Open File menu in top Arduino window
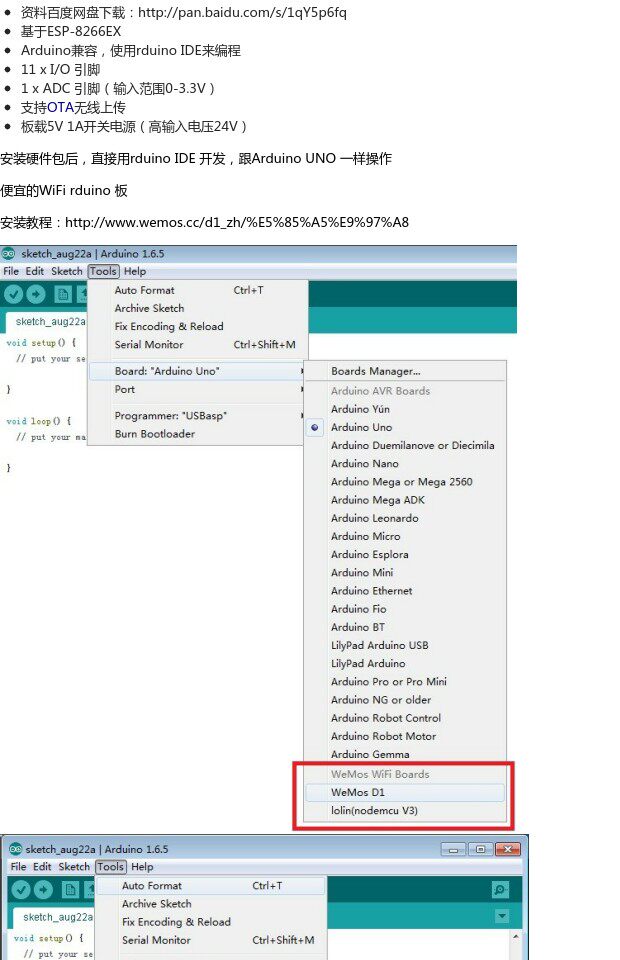This screenshot has height=960, width=620. 11,271
